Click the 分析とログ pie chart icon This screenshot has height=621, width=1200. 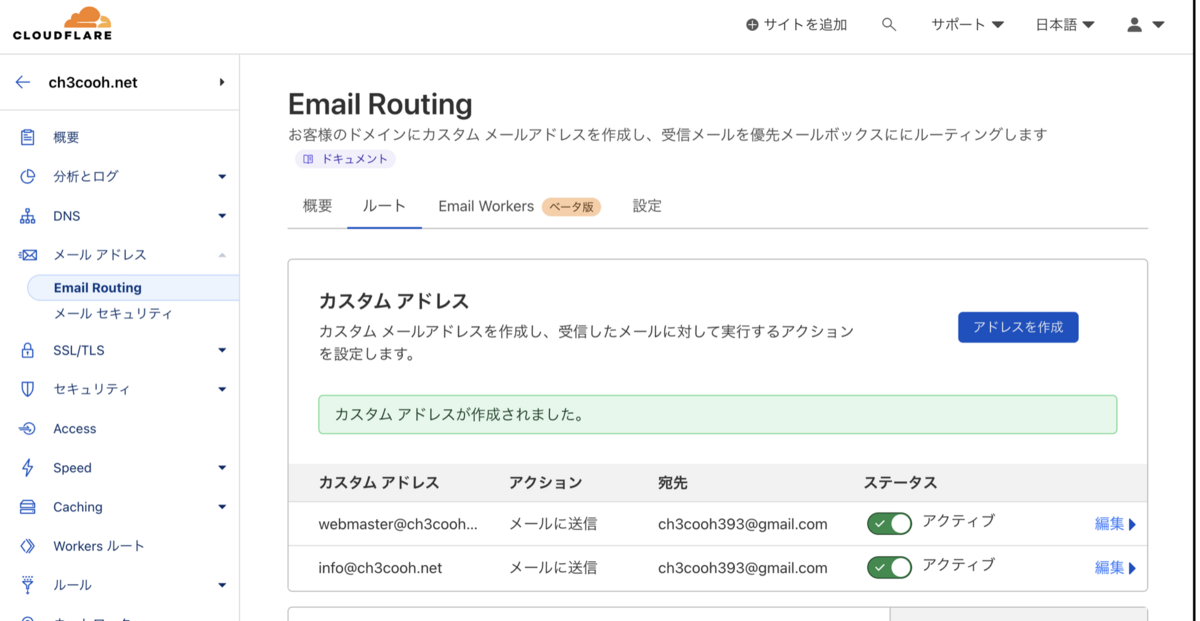(x=28, y=176)
